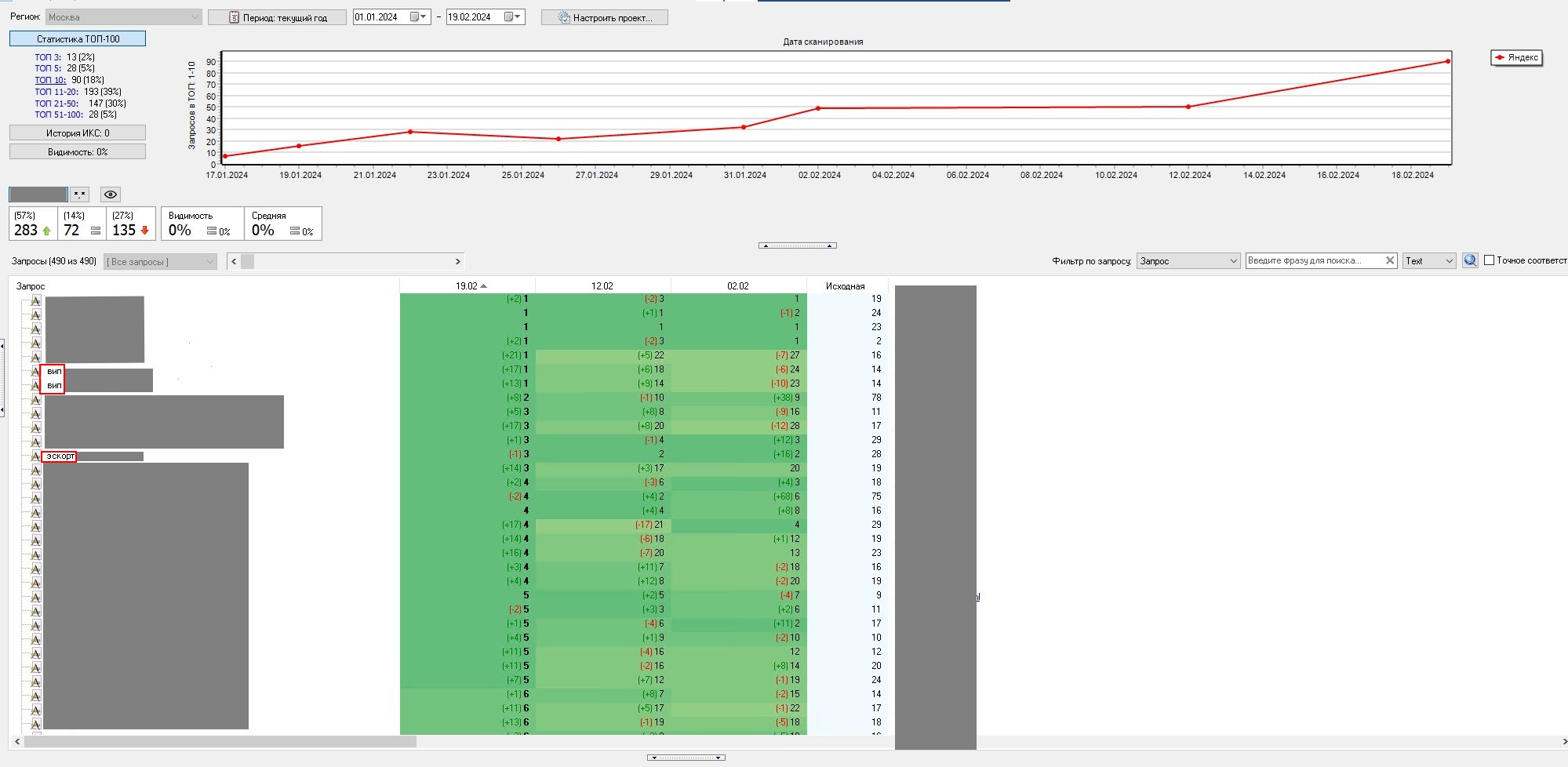Open the "Все запросы" group dropdown
Viewport: 1568px width, 767px height.
coord(161,262)
